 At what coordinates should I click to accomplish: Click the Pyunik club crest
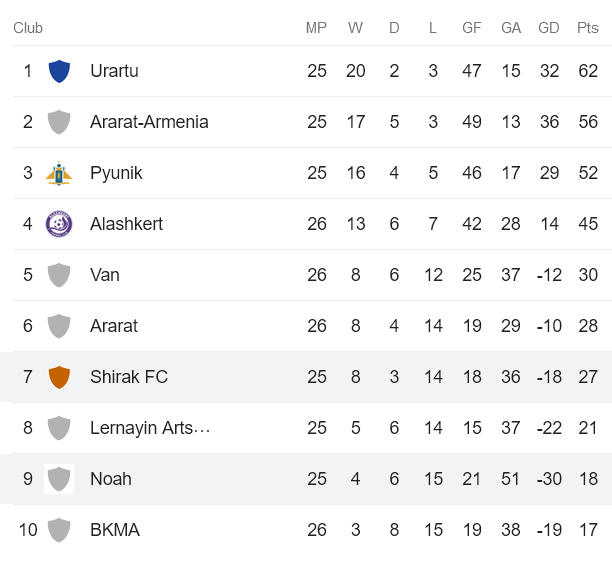click(59, 173)
